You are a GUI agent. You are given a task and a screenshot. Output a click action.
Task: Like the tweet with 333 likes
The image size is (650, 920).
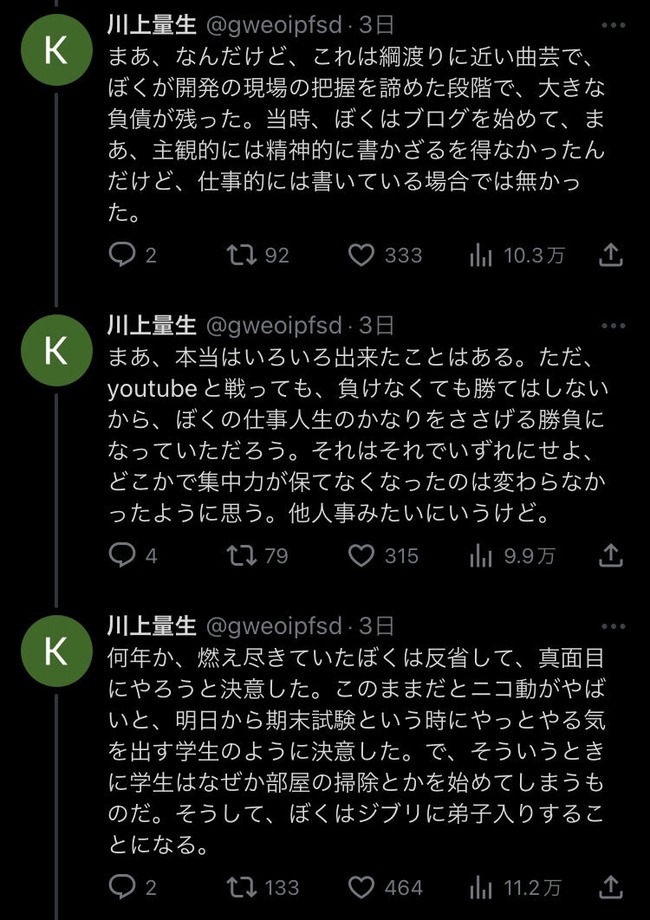pos(385,255)
